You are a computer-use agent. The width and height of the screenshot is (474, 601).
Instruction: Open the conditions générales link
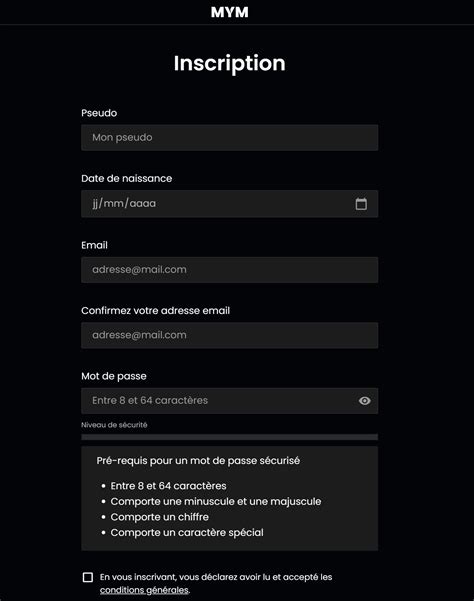[144, 590]
